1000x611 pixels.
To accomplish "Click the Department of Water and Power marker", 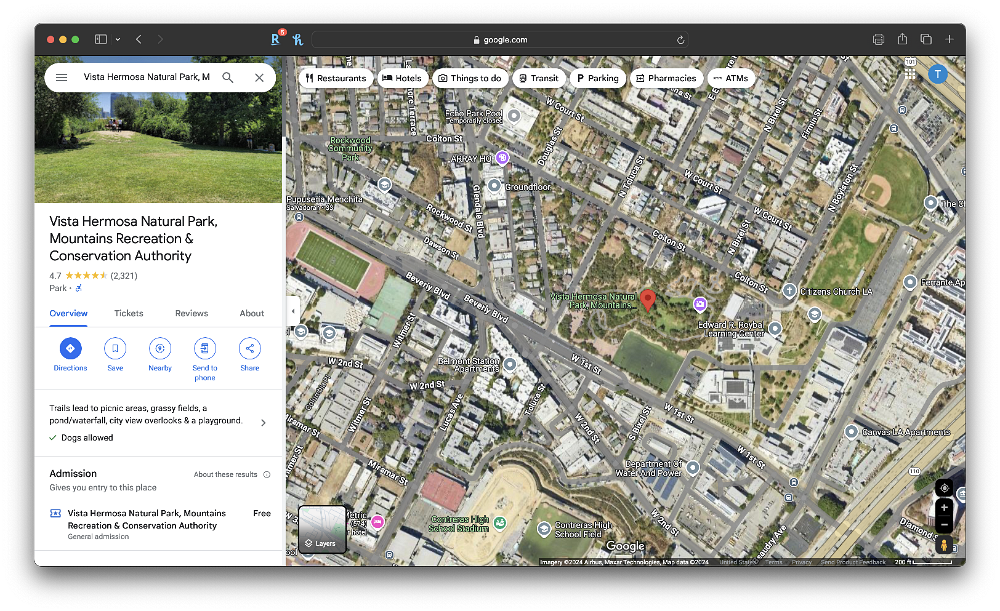I will click(693, 468).
